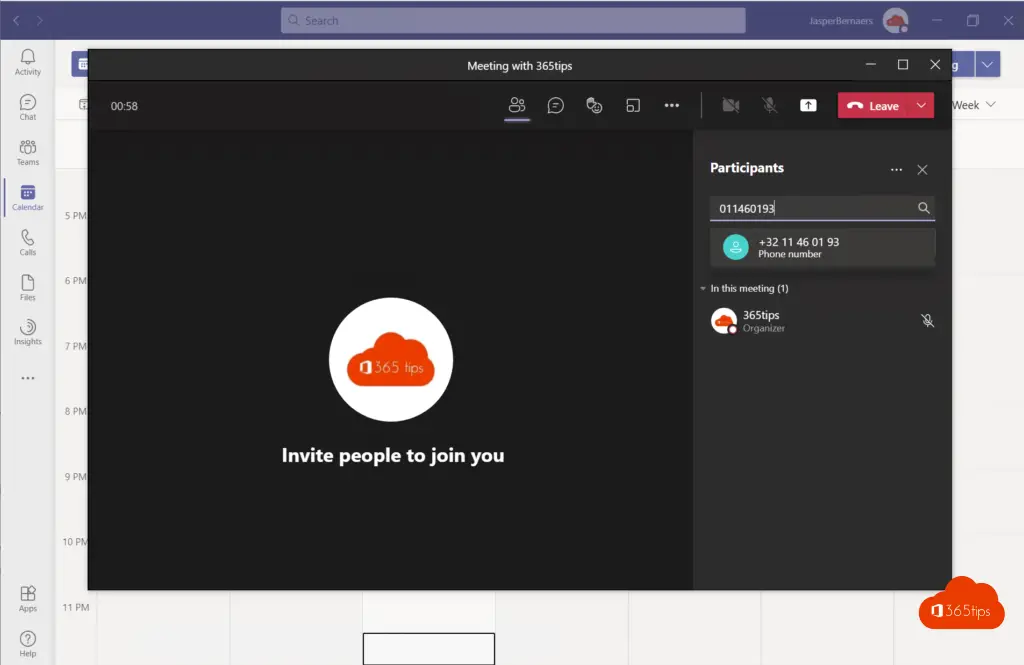Open more options menu in Participants panel
Screen dimensions: 1024x665
(x=896, y=170)
